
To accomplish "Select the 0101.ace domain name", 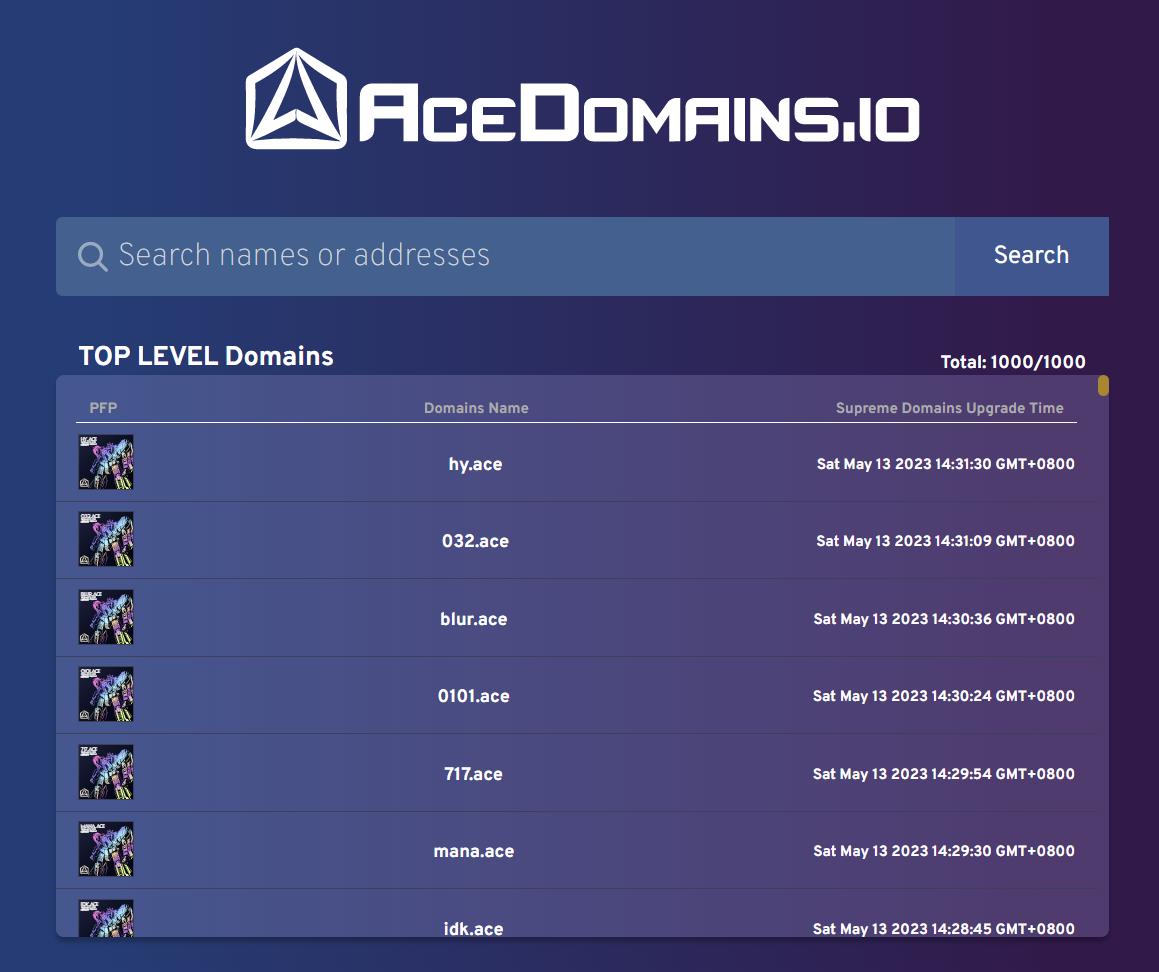I will [474, 696].
